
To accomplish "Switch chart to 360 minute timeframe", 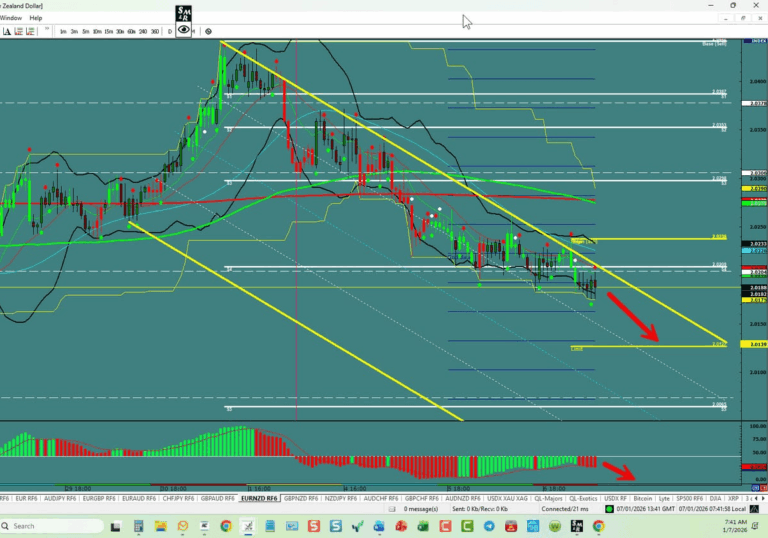I will point(155,31).
